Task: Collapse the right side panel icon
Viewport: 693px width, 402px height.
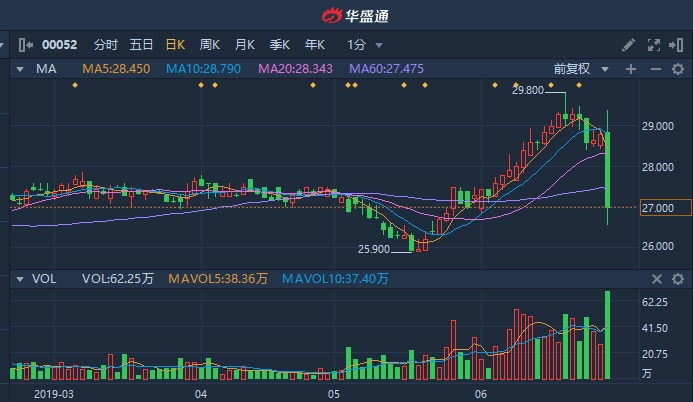Action: click(x=676, y=45)
